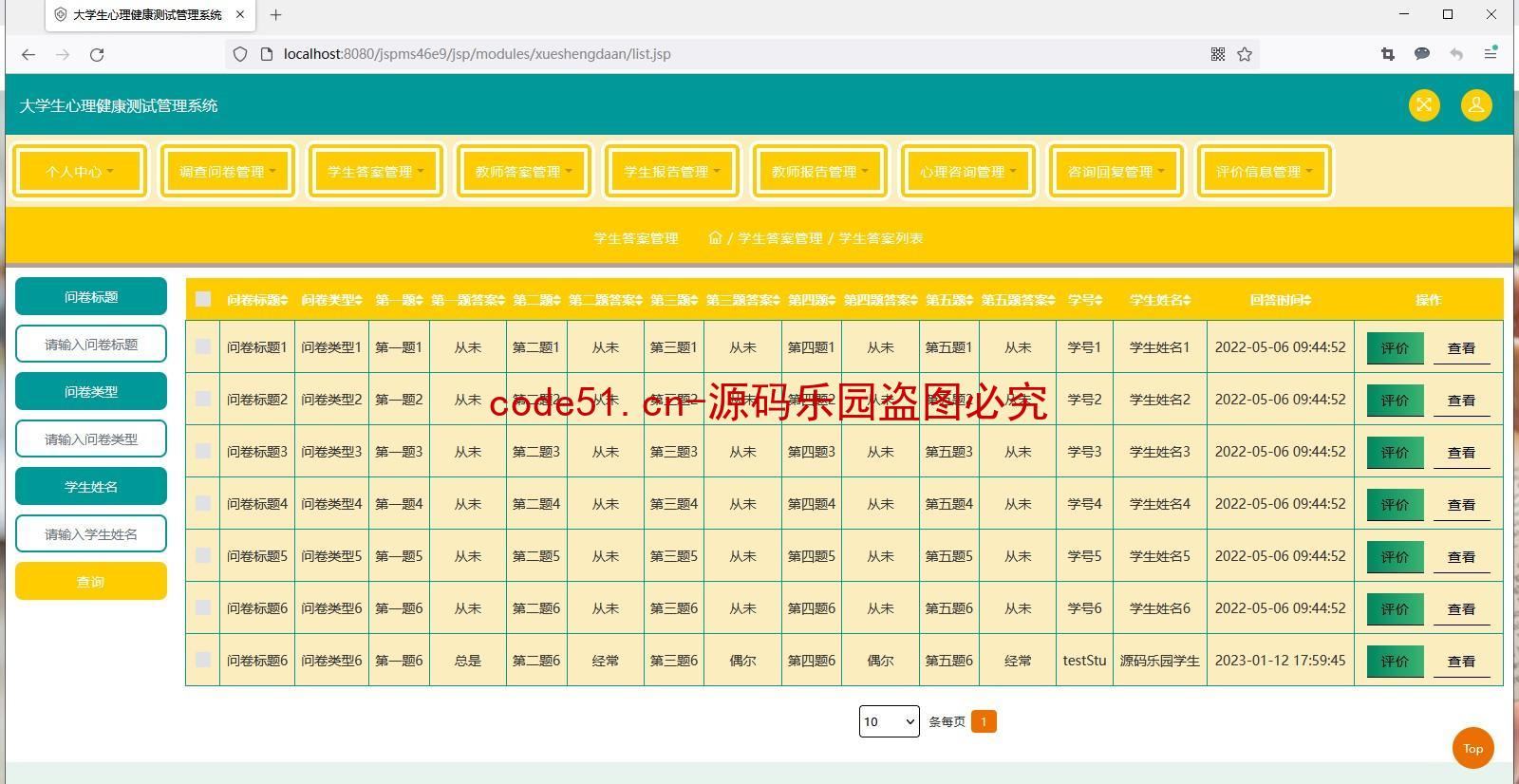The height and width of the screenshot is (784, 1519).
Task: Check the row with 学号6
Action: tap(203, 607)
